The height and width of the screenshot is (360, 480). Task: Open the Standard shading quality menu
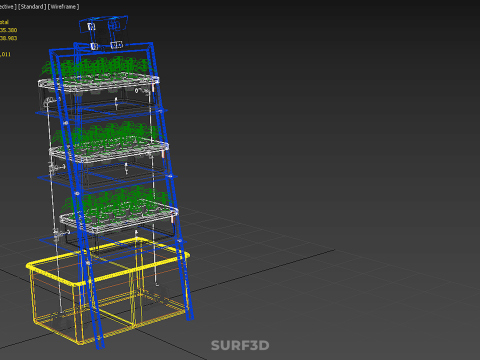[x=32, y=7]
